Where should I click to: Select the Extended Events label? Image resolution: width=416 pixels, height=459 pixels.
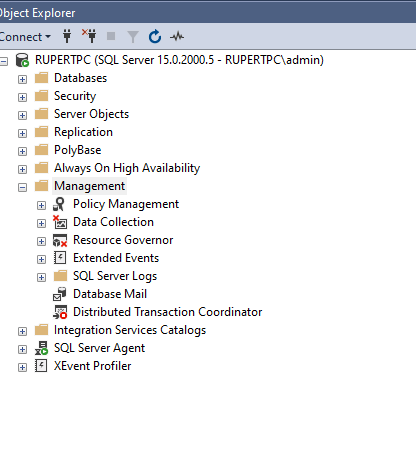coord(116,258)
